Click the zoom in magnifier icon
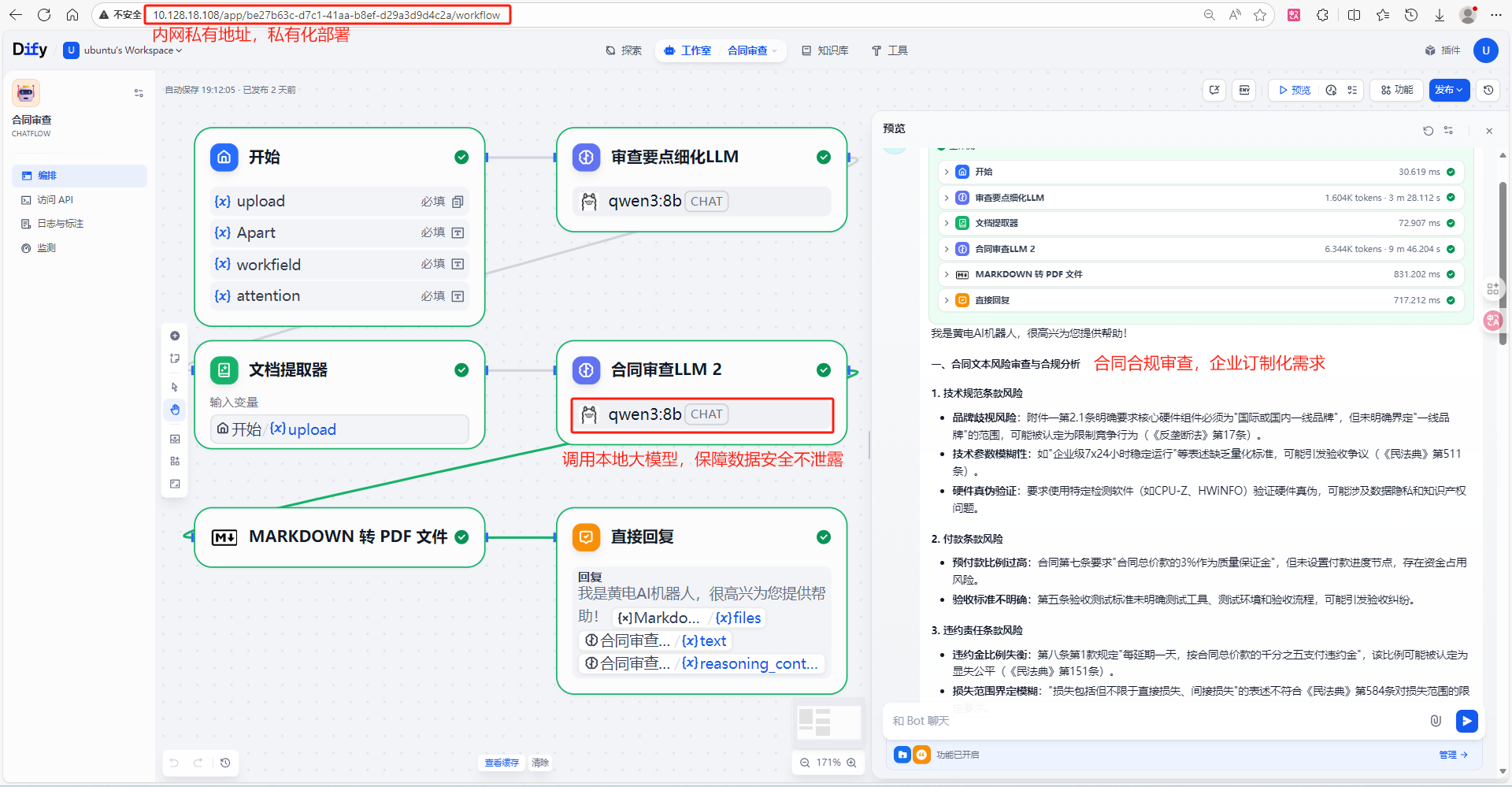The width and height of the screenshot is (1512, 787). [851, 763]
